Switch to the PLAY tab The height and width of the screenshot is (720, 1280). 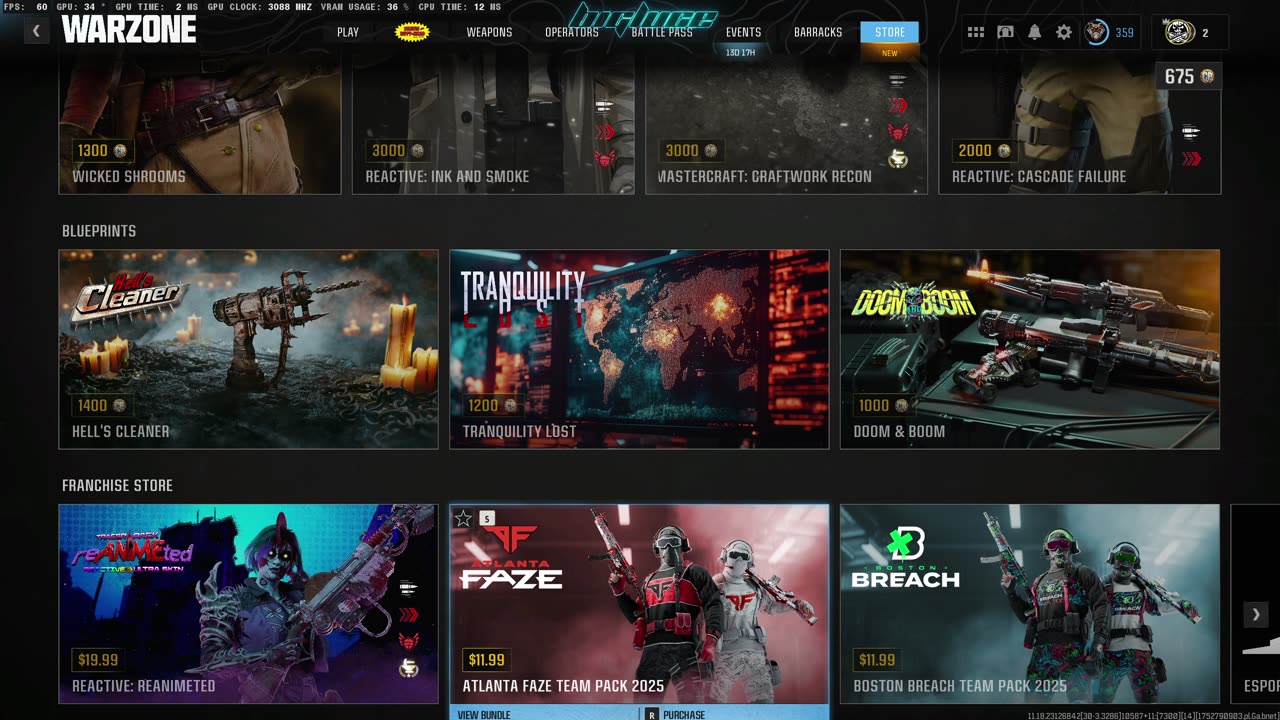(x=348, y=32)
